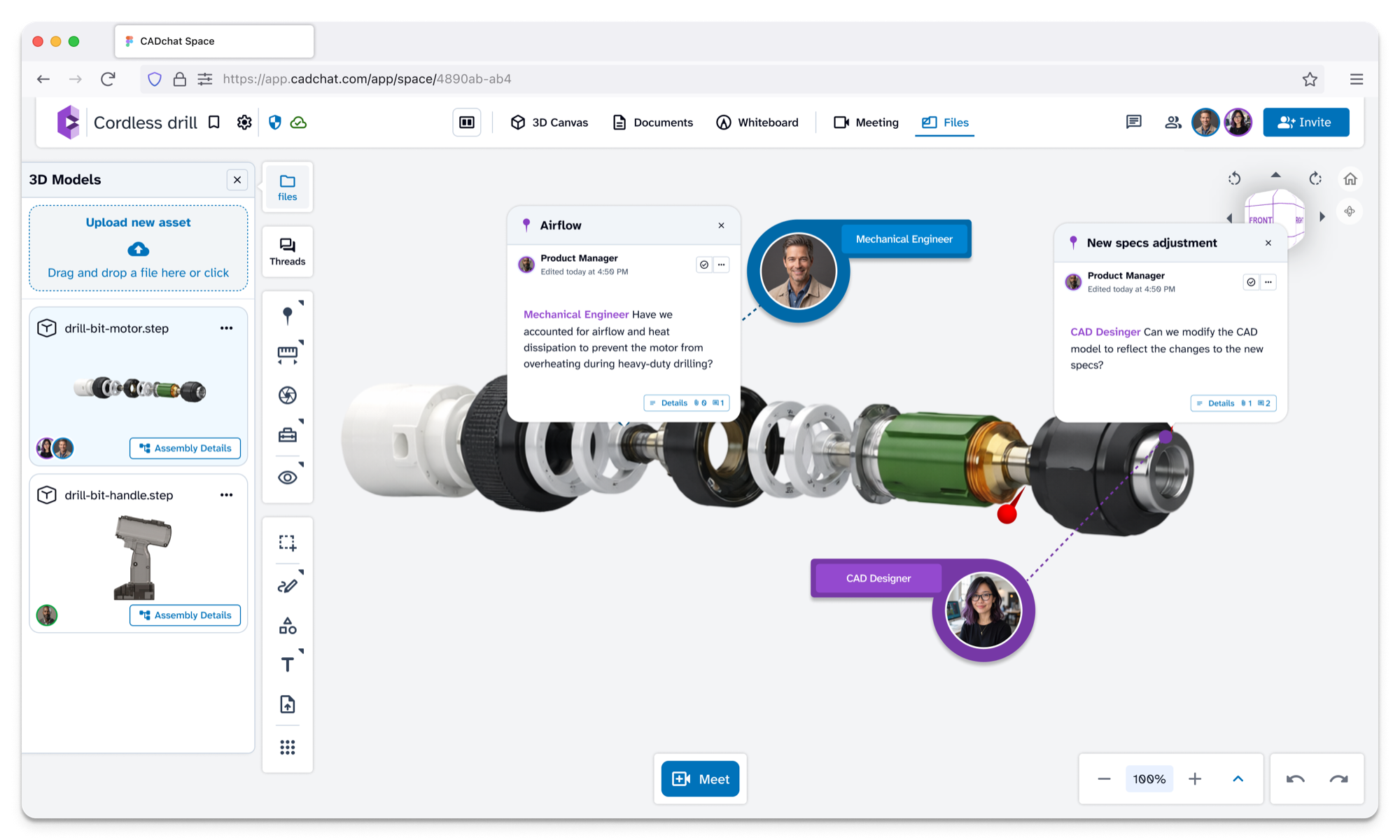The image size is (1400, 840).
Task: Open the participants people icon
Action: pyautogui.click(x=1172, y=122)
